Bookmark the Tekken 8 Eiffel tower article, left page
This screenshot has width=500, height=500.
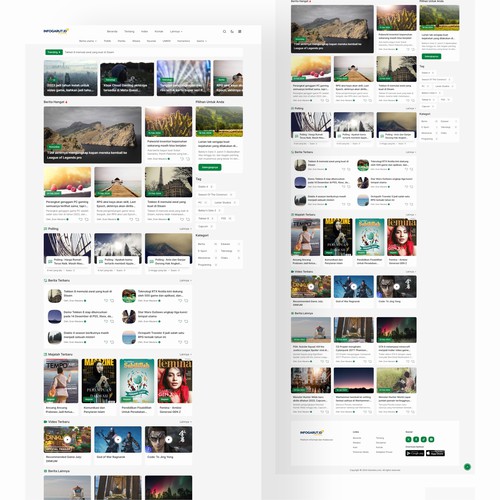[188, 219]
